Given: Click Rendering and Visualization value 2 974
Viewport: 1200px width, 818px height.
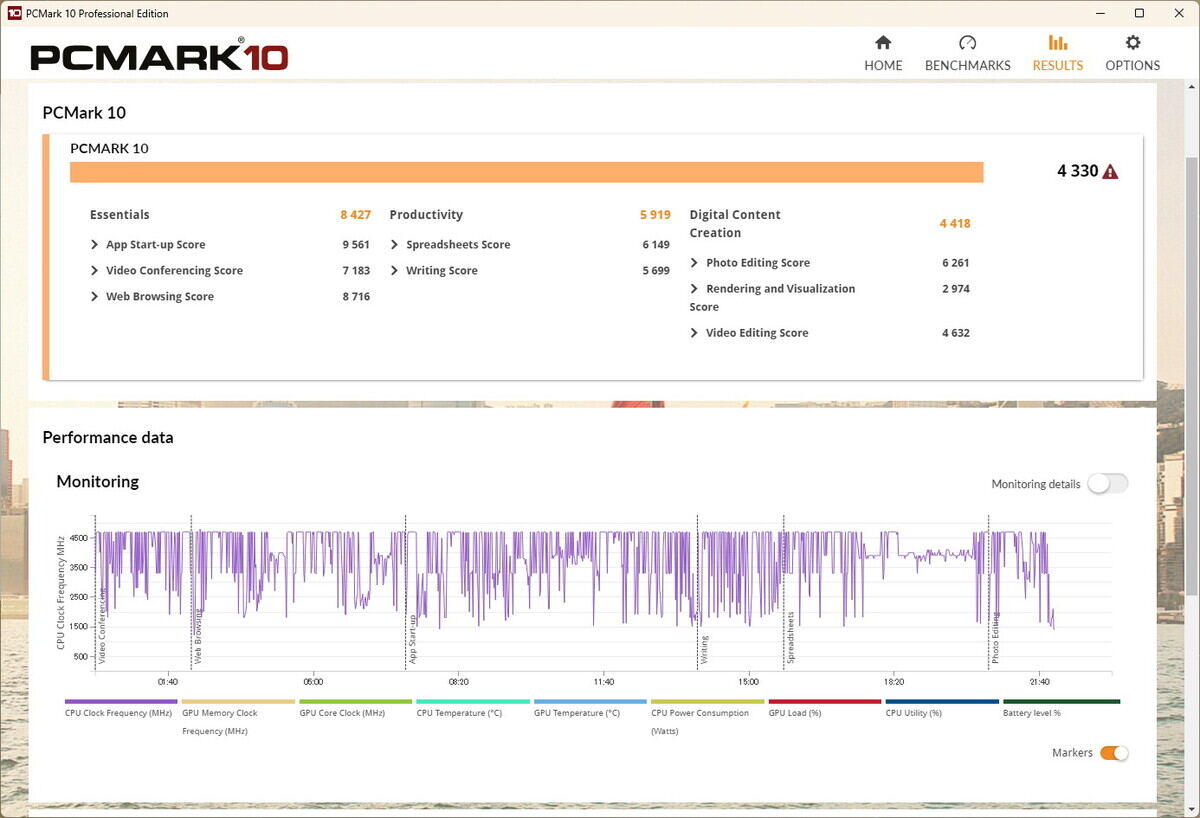Looking at the screenshot, I should (x=956, y=288).
